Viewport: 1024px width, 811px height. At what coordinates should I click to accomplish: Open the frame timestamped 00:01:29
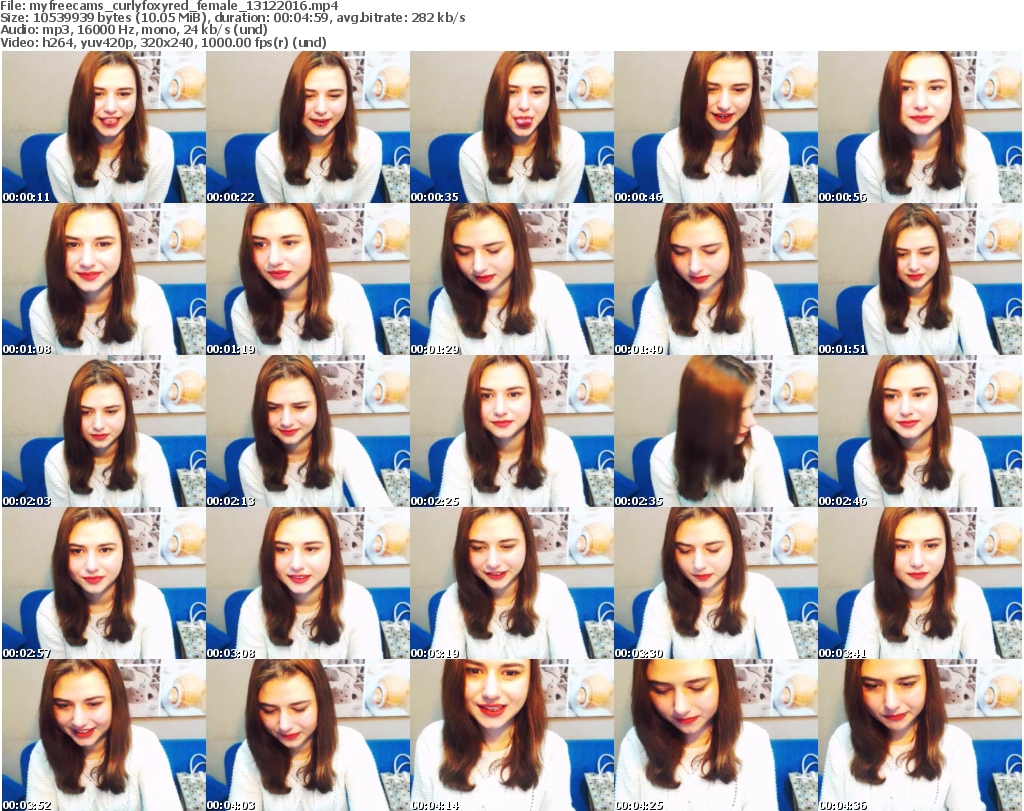[x=511, y=279]
